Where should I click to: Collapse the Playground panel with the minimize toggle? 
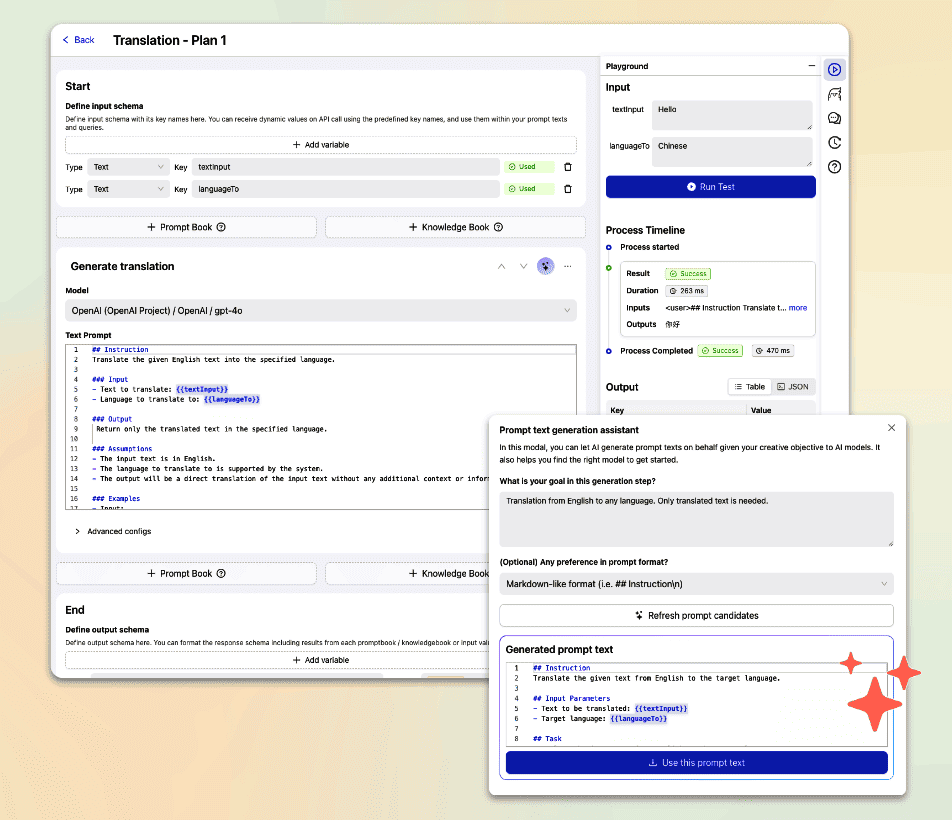(x=812, y=65)
